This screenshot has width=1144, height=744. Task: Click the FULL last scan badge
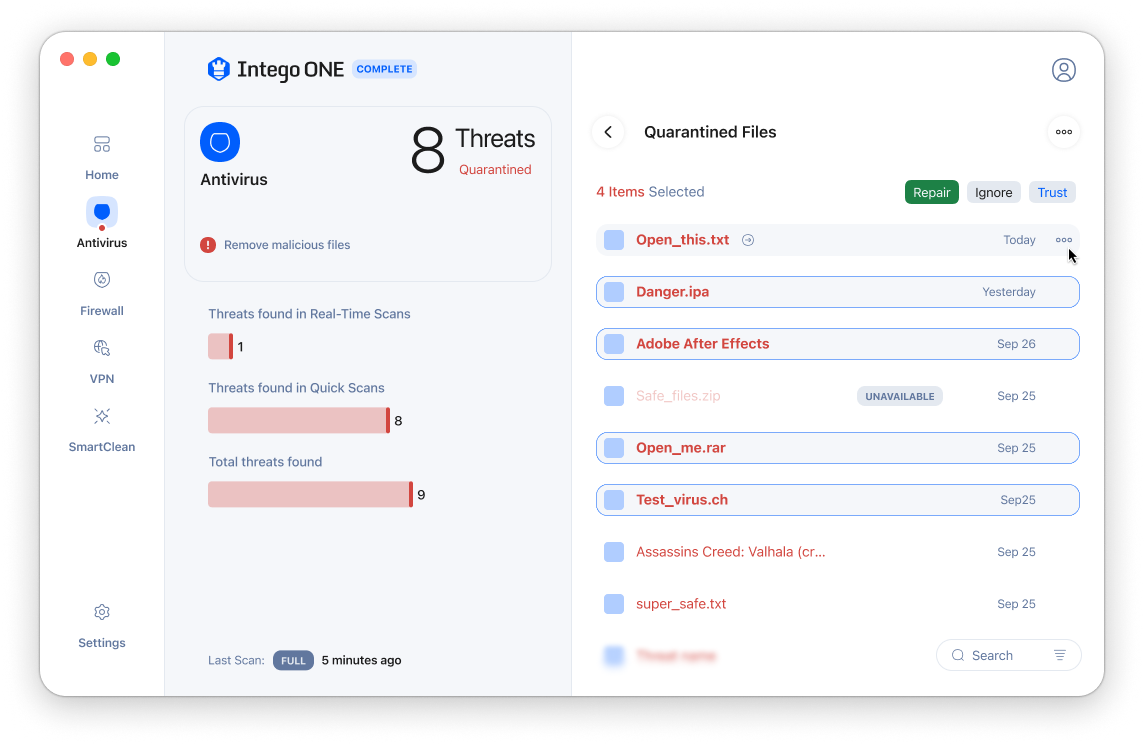[x=293, y=661]
